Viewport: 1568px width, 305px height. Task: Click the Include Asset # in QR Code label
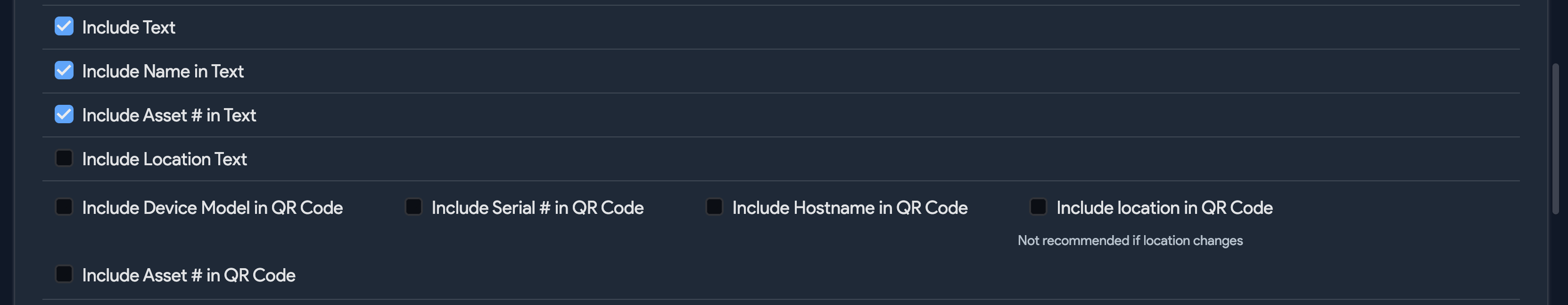tap(188, 275)
